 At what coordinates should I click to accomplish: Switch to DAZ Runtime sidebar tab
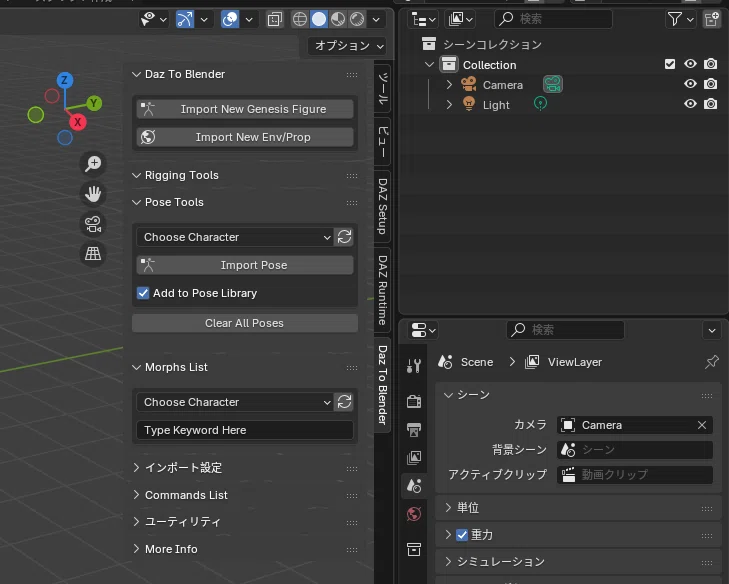(382, 290)
